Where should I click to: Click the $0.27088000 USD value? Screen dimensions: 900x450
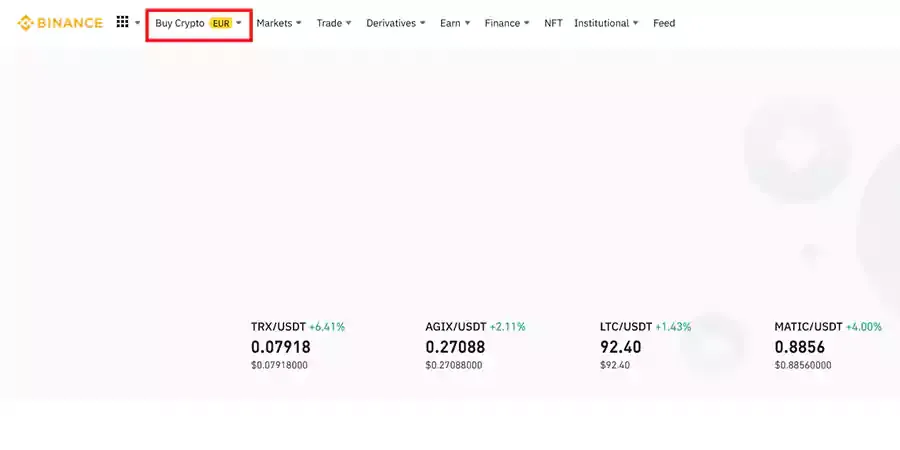pos(453,366)
